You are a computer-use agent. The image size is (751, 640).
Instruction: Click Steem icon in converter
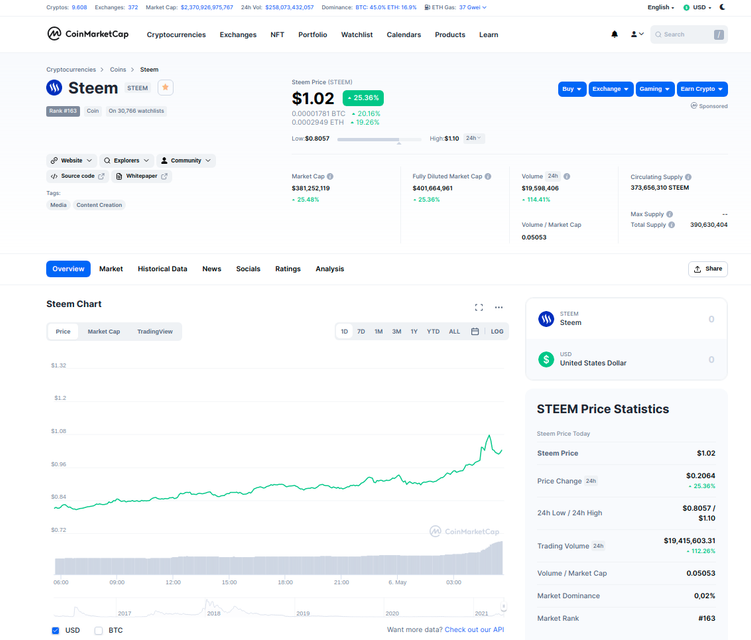[x=546, y=319]
